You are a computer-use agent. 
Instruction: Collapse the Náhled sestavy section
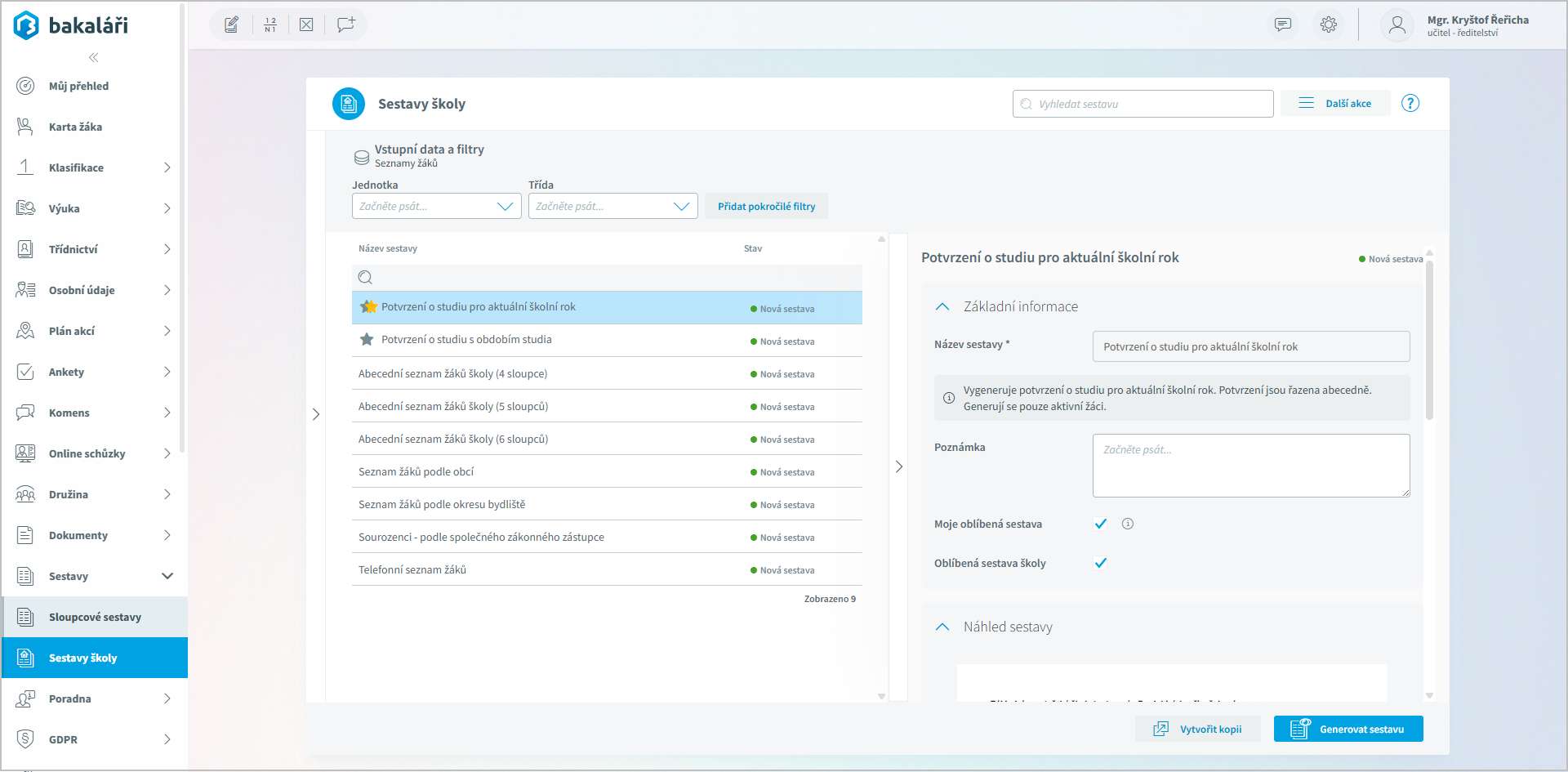coord(942,627)
